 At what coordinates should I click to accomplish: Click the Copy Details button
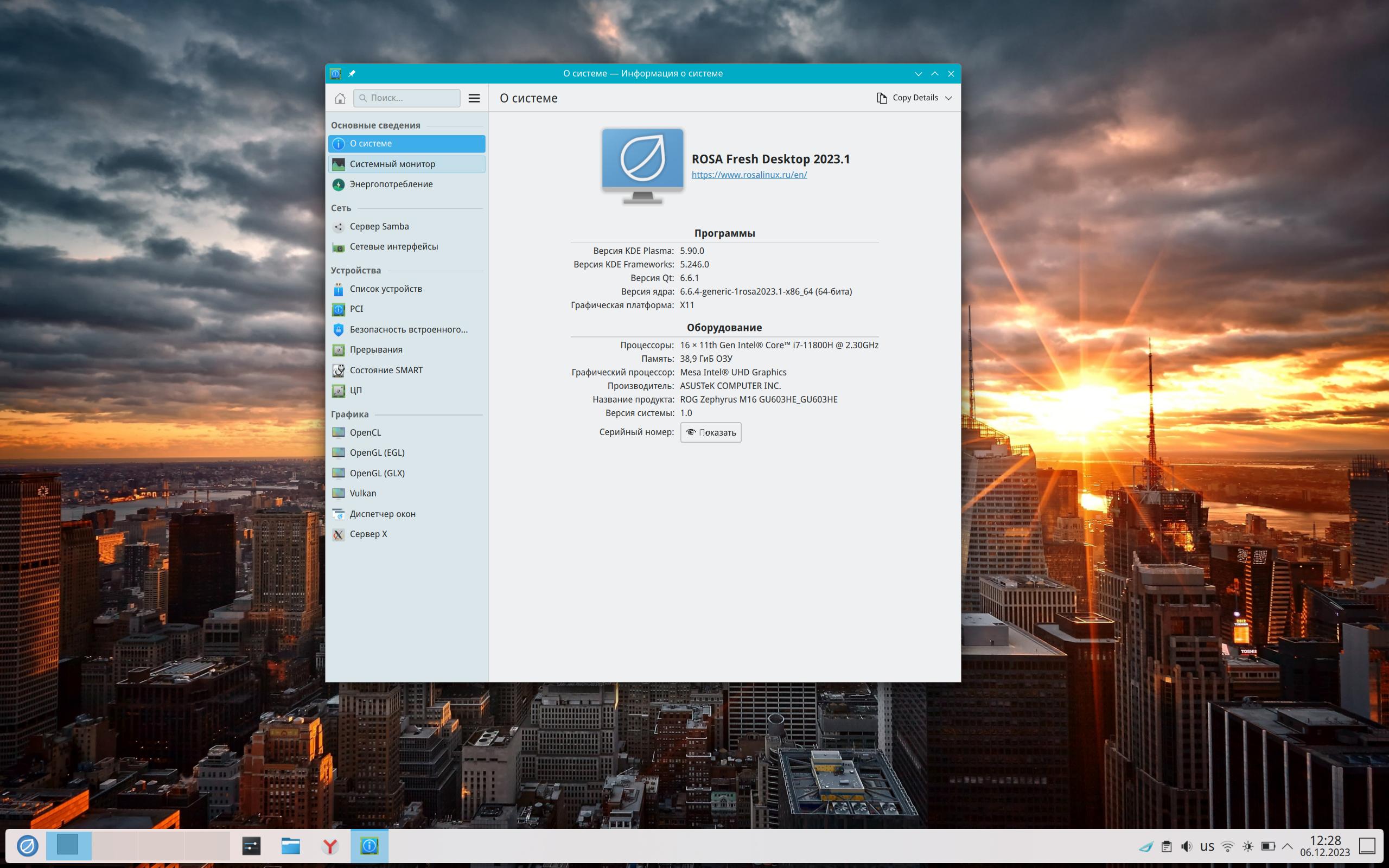pyautogui.click(x=908, y=98)
